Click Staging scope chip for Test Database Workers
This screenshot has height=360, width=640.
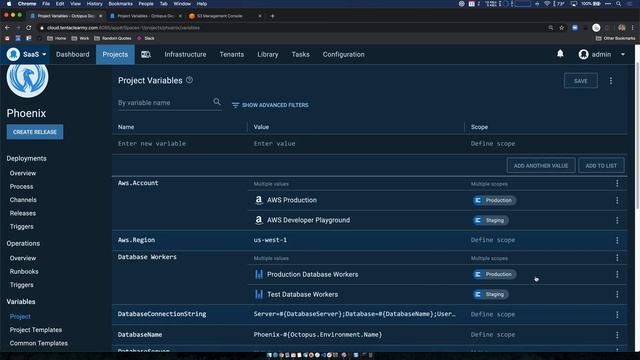490,294
